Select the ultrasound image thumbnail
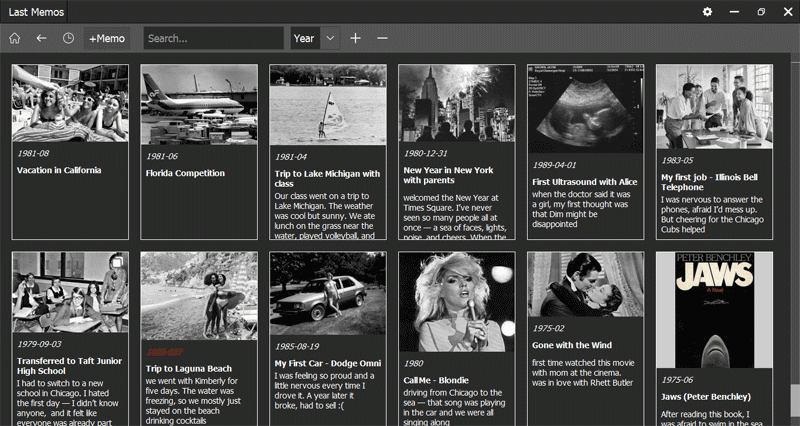Screen dimensions: 800x426 click(x=585, y=108)
